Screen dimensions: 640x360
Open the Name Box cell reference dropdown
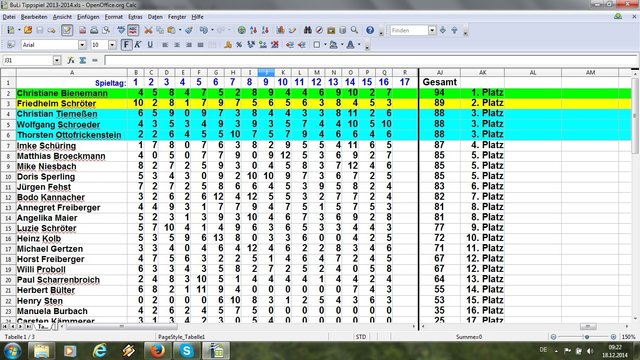pyautogui.click(x=57, y=60)
